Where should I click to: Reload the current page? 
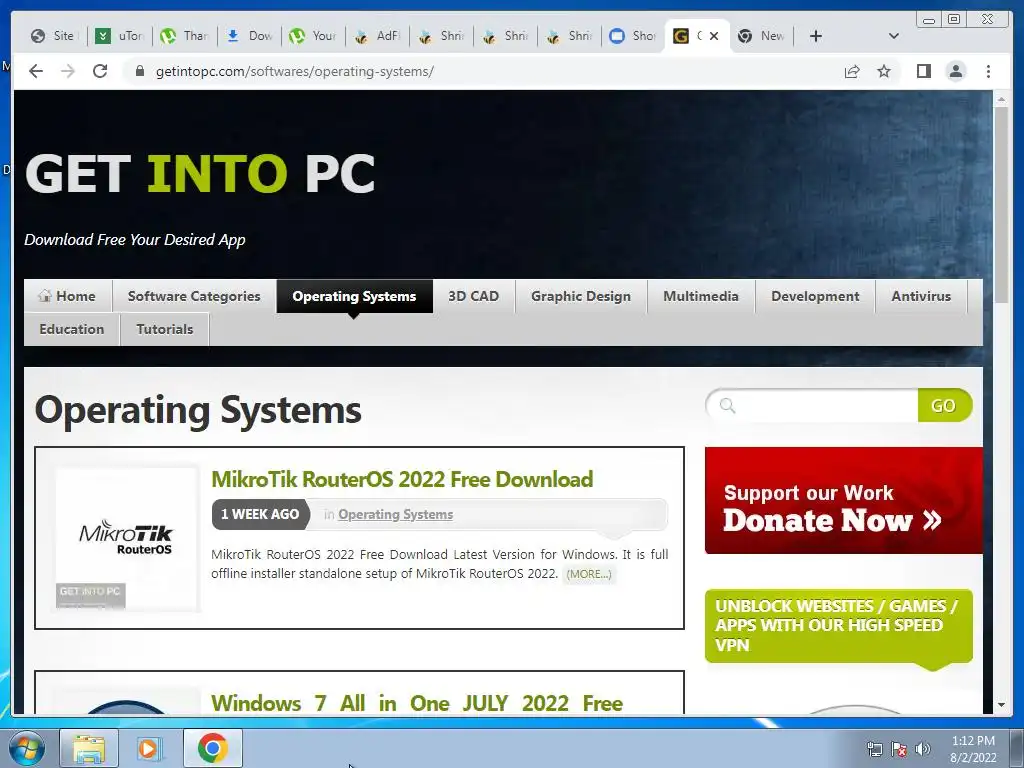coord(100,71)
